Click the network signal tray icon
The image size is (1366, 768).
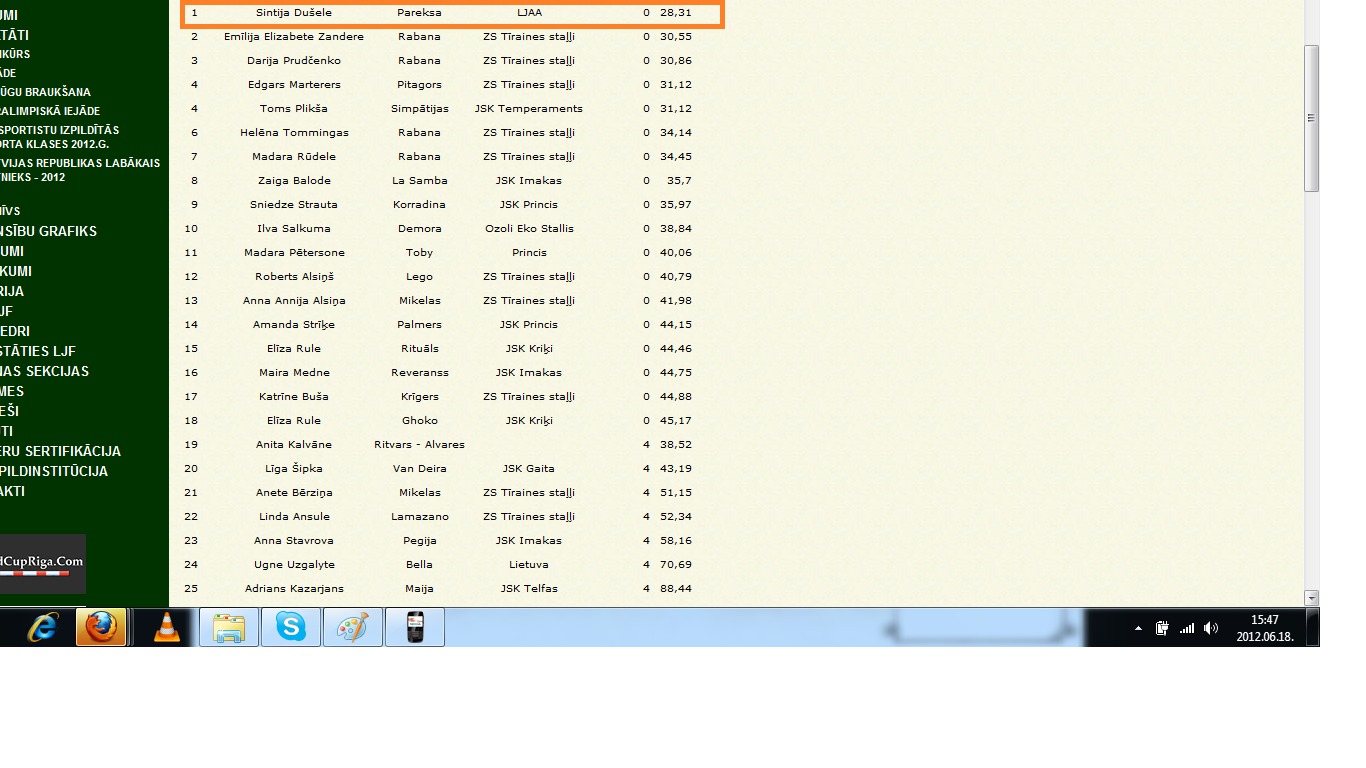1187,628
